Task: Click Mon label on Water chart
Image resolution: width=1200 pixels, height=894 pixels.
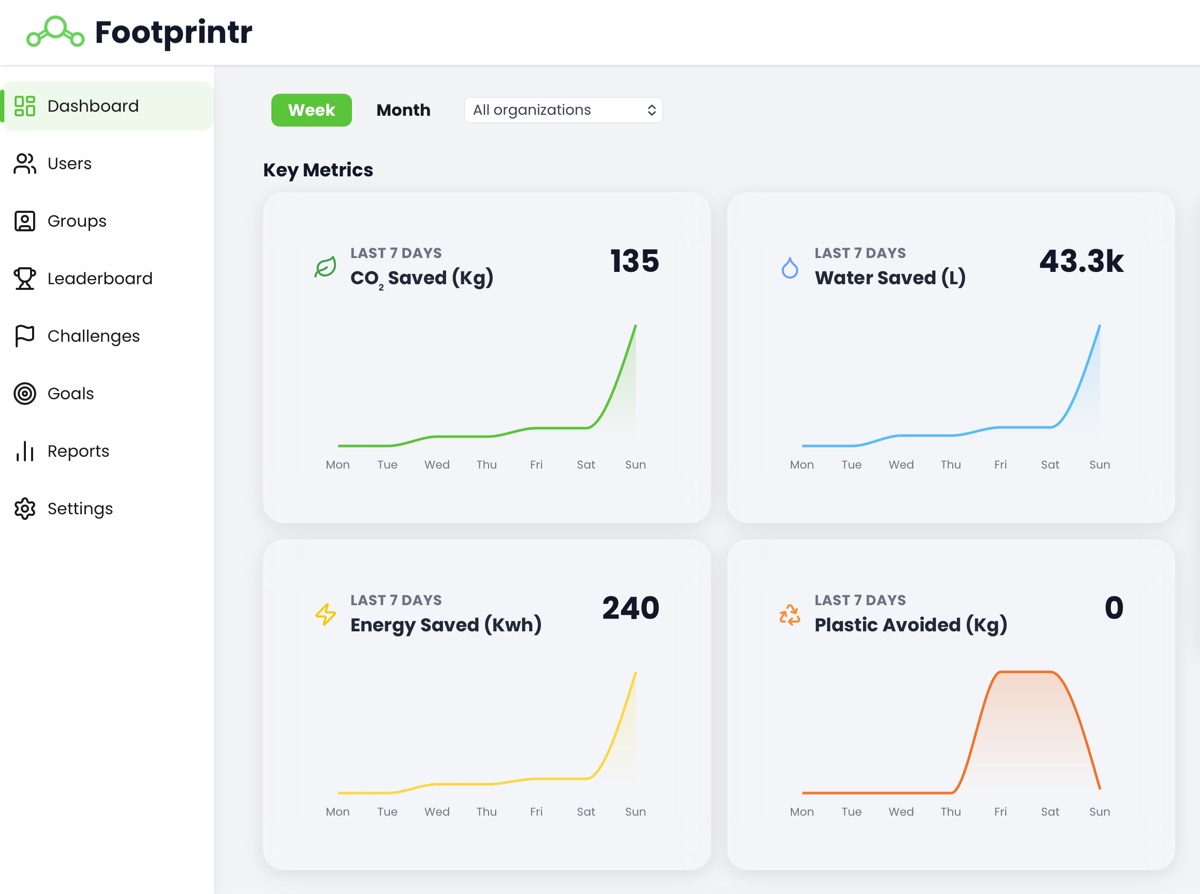Action: coord(802,465)
